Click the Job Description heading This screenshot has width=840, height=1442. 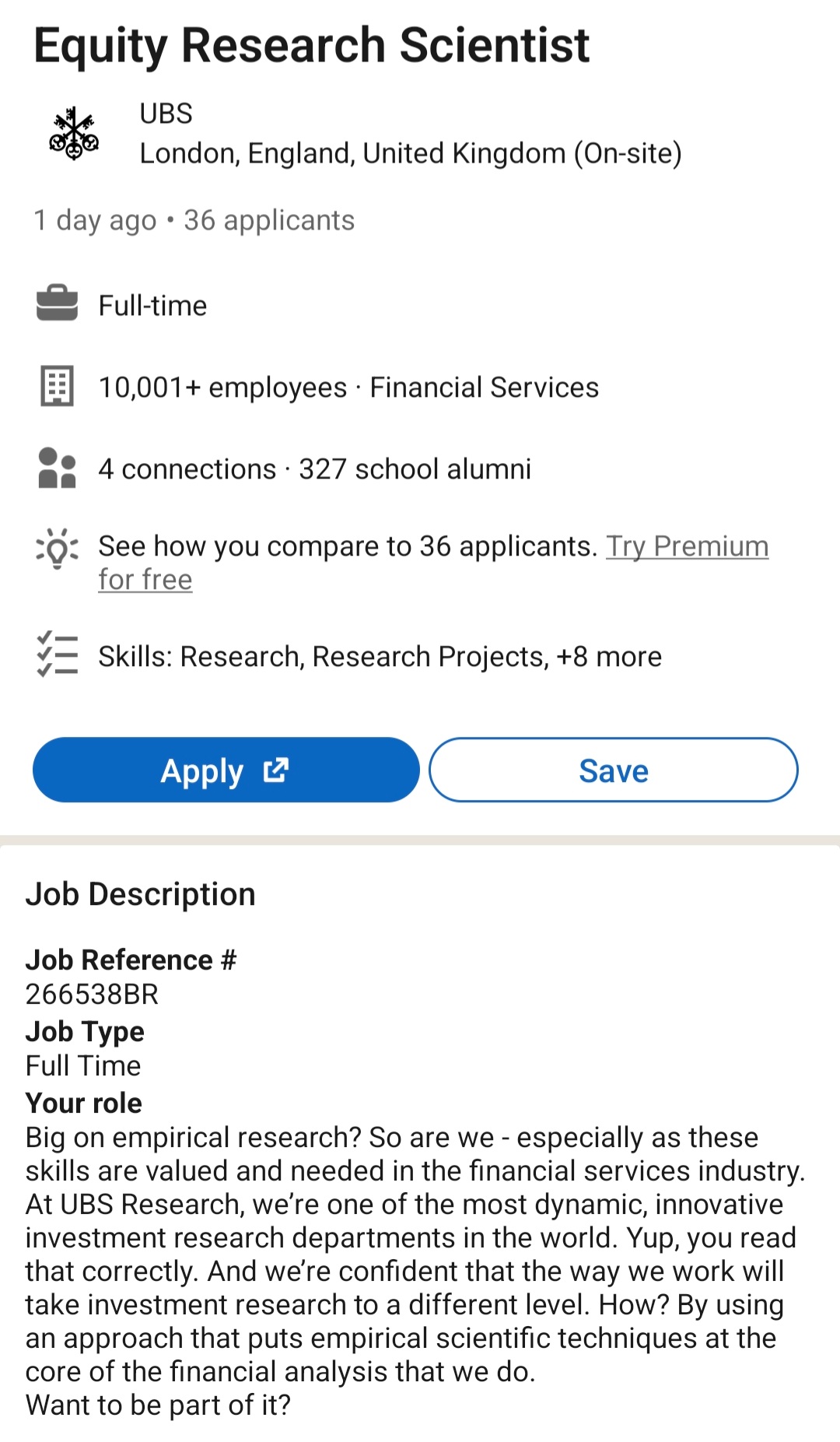click(140, 894)
